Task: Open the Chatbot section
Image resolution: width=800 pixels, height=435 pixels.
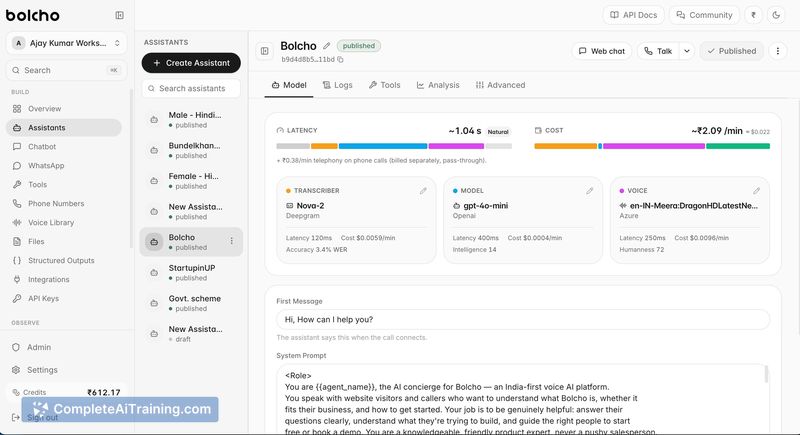Action: 64,146
